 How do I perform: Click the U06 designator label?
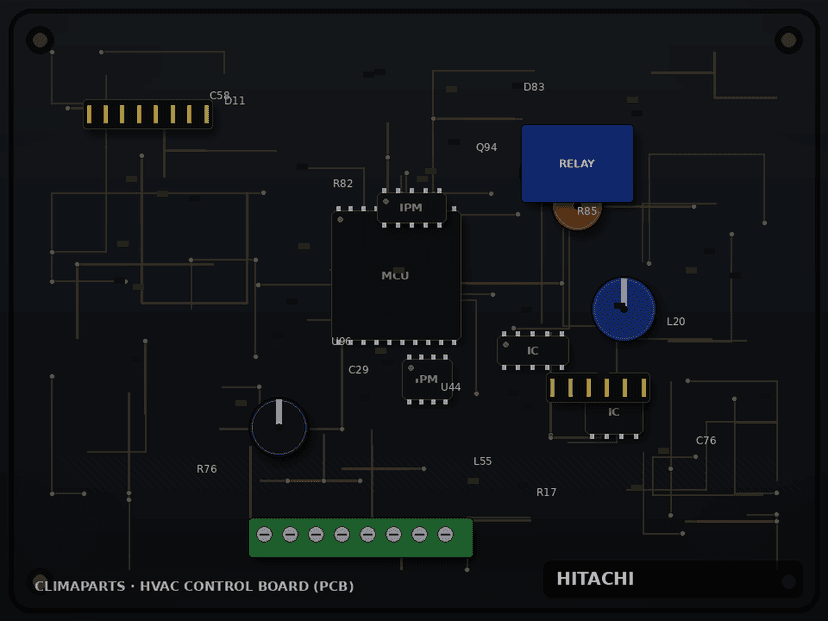[341, 341]
